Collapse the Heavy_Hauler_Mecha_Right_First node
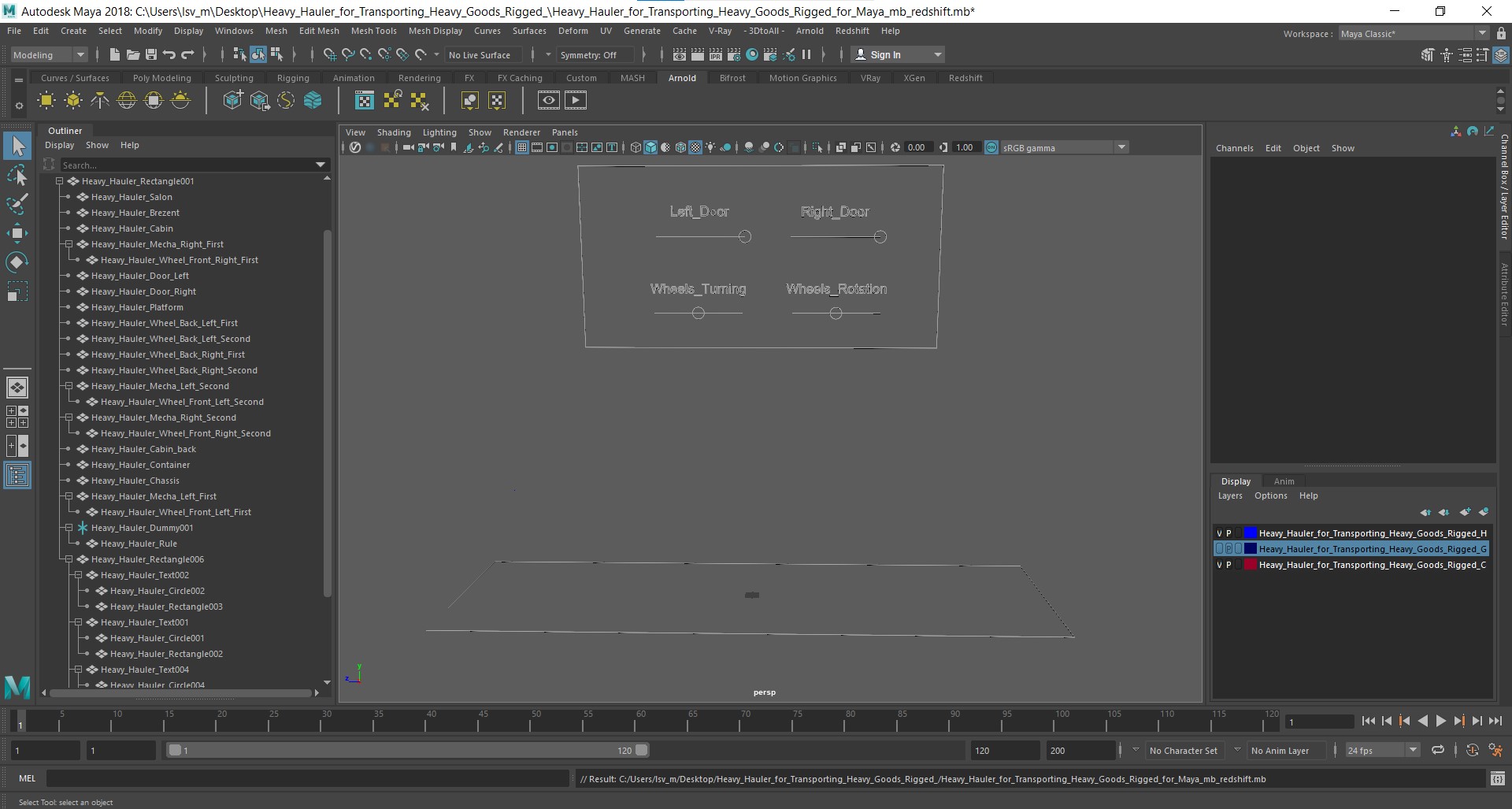The image size is (1512, 809). [69, 244]
